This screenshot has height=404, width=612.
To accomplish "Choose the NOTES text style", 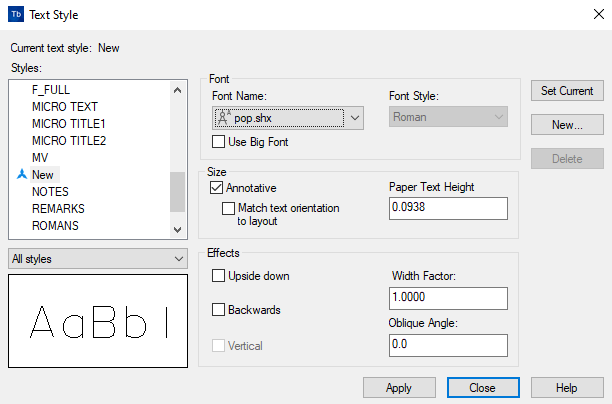I will 50,191.
